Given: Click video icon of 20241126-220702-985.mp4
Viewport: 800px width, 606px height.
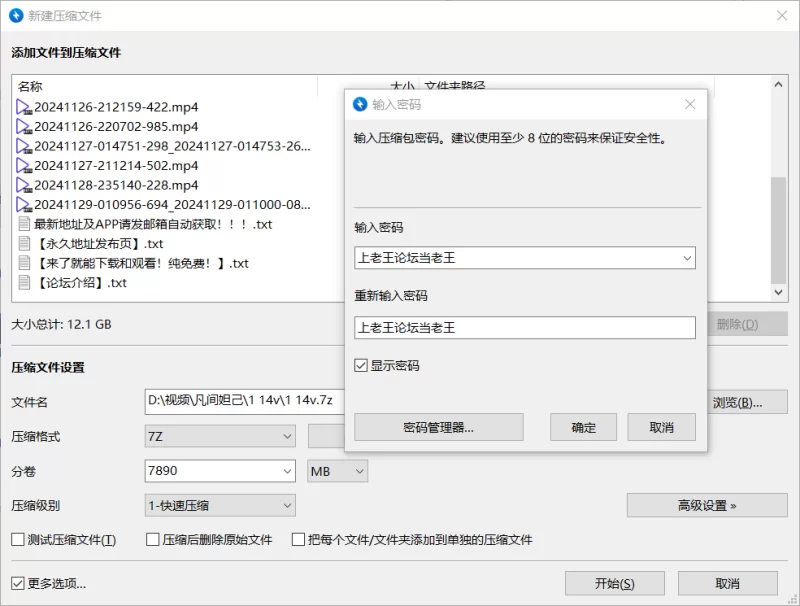Looking at the screenshot, I should click(x=24, y=127).
